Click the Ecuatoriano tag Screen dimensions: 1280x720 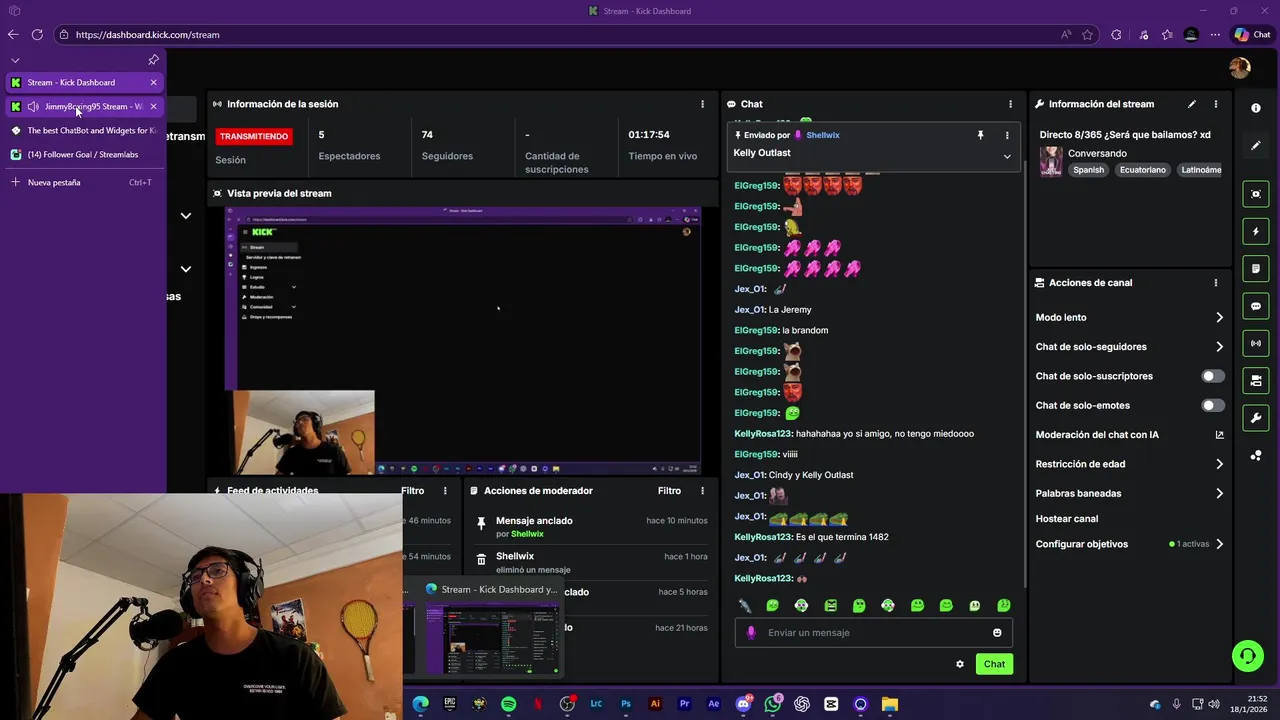pos(1142,170)
